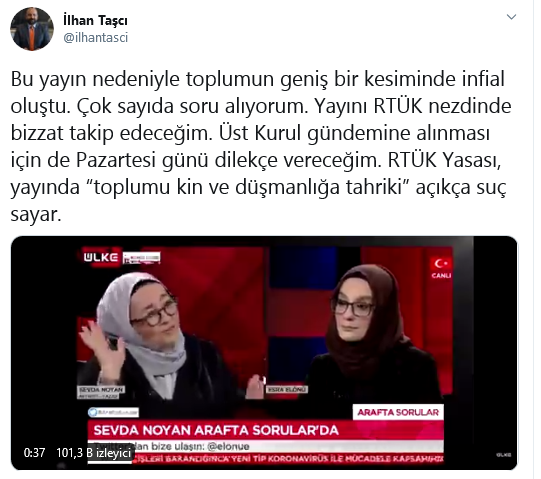
Task: Open İlhan Taşcı's profile picture
Action: (32, 29)
